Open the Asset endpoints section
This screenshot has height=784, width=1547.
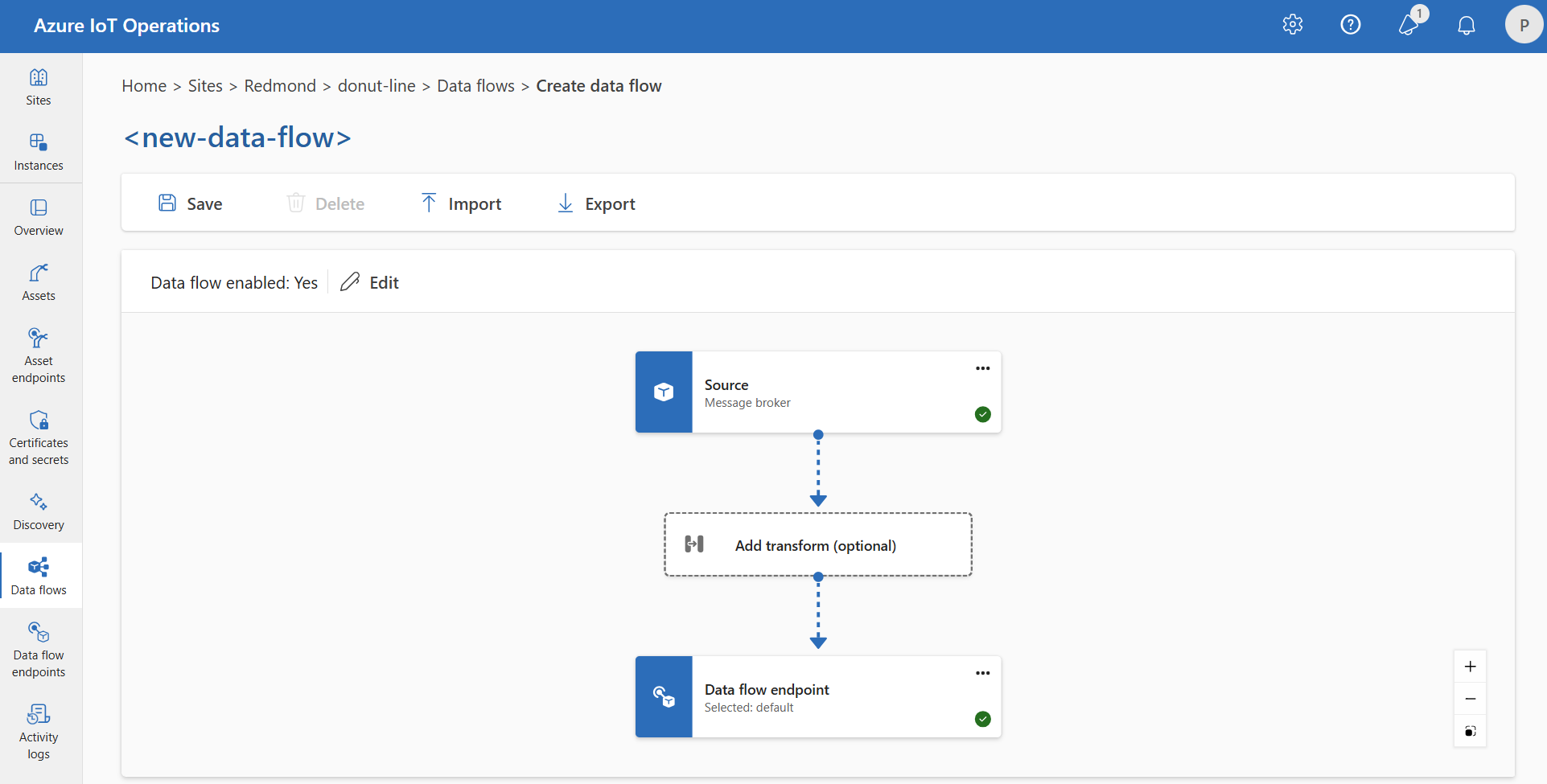(x=38, y=354)
